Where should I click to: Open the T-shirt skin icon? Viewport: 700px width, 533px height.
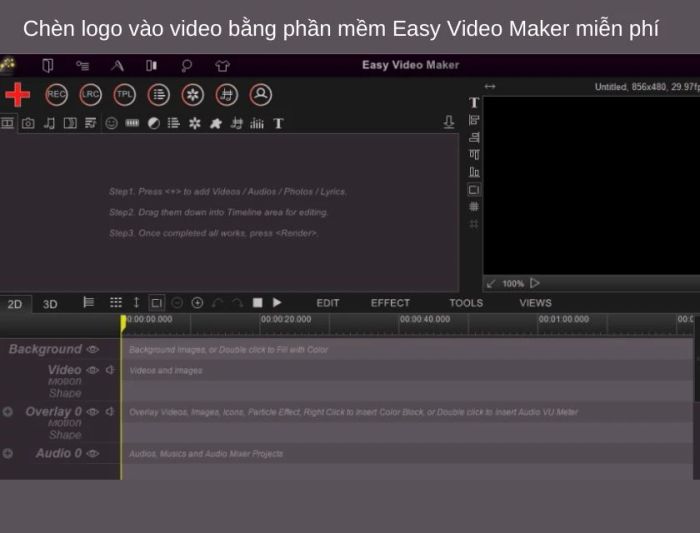[x=222, y=66]
